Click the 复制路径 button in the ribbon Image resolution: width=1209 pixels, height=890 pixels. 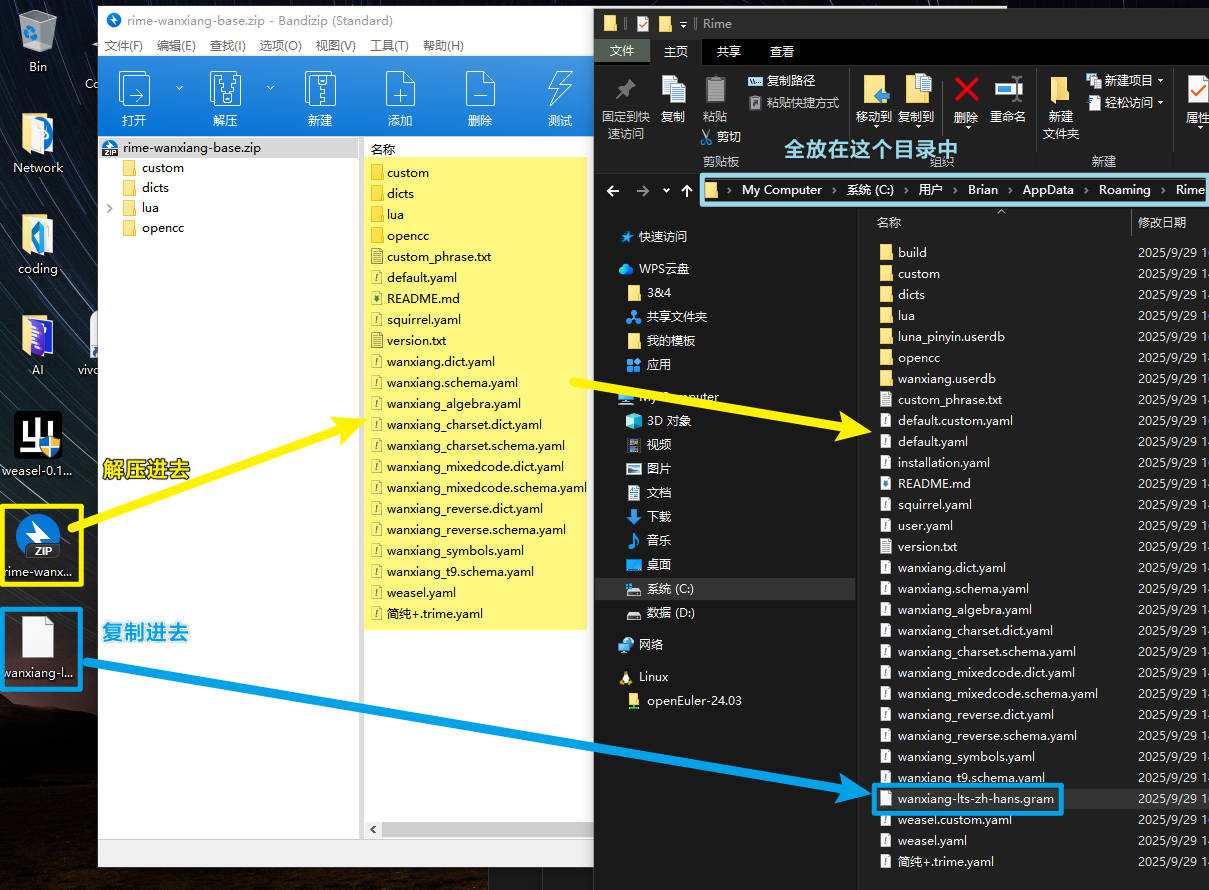[x=782, y=80]
